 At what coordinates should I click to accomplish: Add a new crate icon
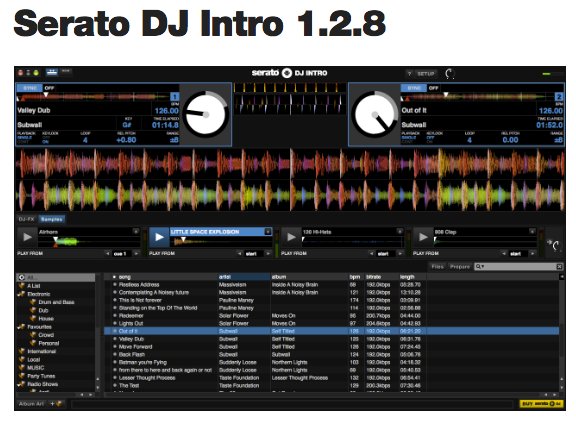pyautogui.click(x=57, y=404)
